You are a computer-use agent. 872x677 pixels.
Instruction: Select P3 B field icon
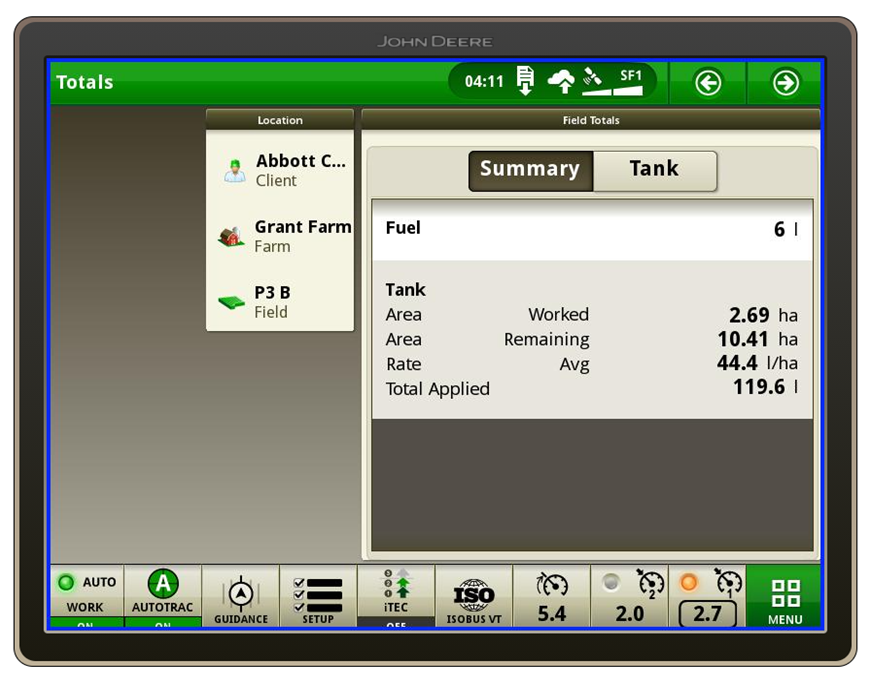tap(231, 302)
